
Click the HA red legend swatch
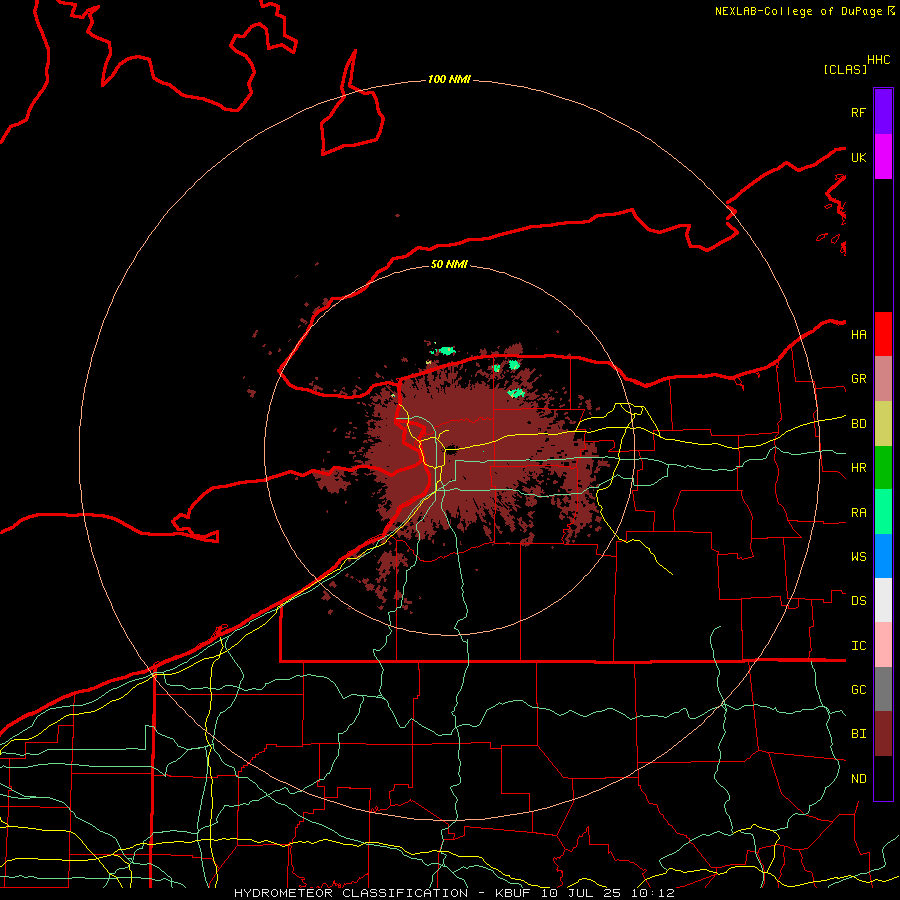[883, 334]
